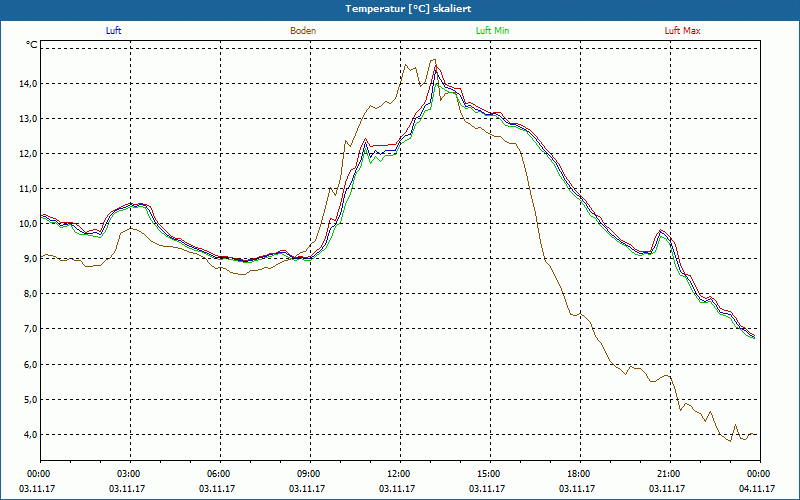Click the '8,0' y-axis value
This screenshot has height=500, width=800.
pyautogui.click(x=30, y=294)
